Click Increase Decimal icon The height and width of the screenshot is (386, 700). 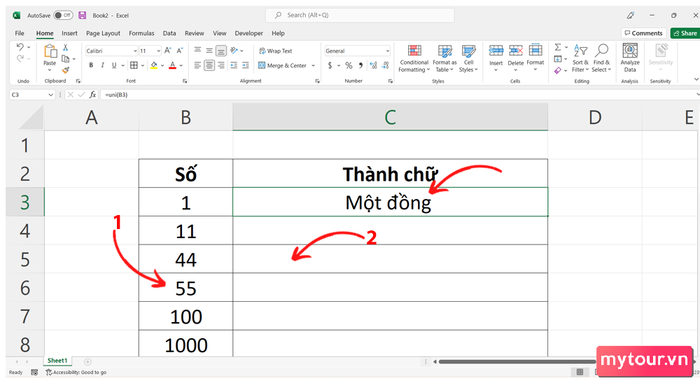click(x=373, y=66)
